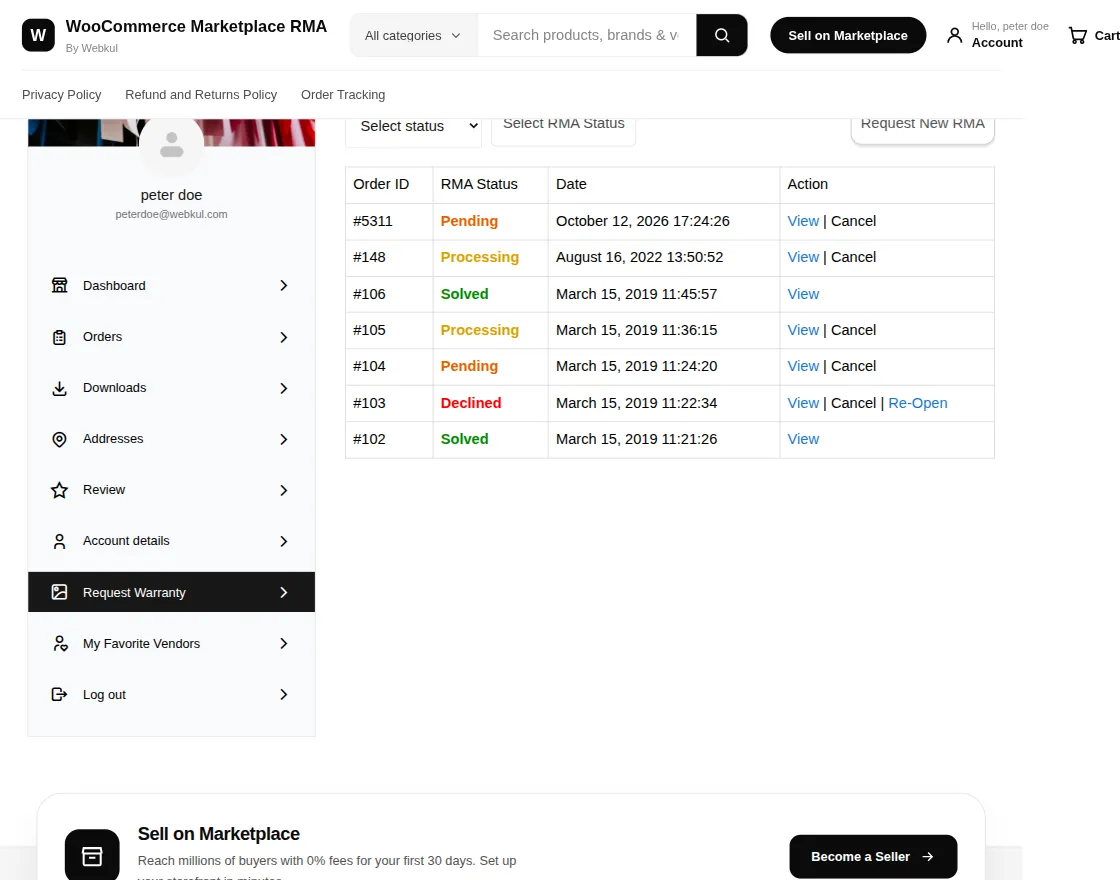Click the Declined status text
Image resolution: width=1120 pixels, height=880 pixels.
pyautogui.click(x=471, y=403)
